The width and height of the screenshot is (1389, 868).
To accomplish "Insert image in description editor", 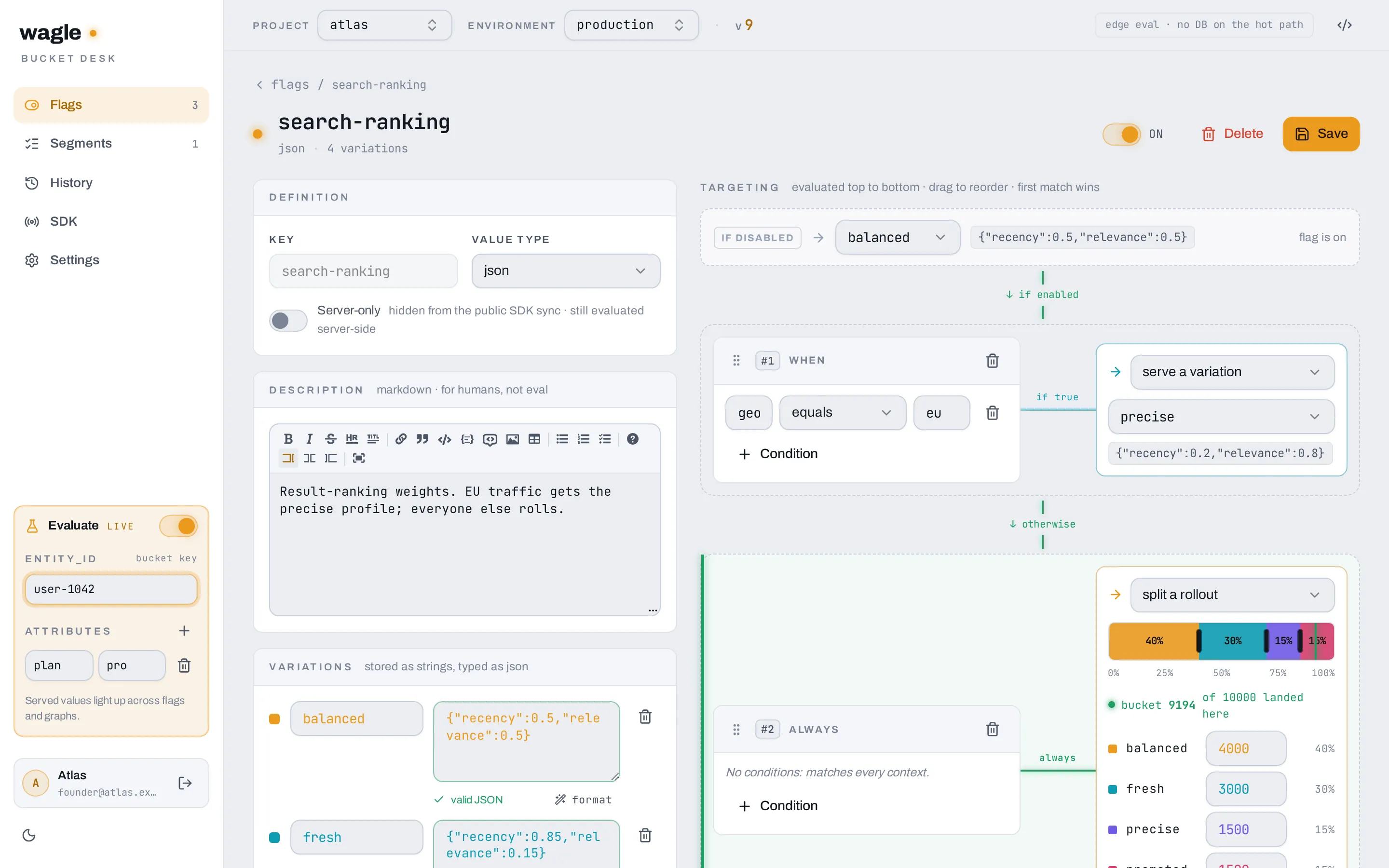I will [x=513, y=439].
